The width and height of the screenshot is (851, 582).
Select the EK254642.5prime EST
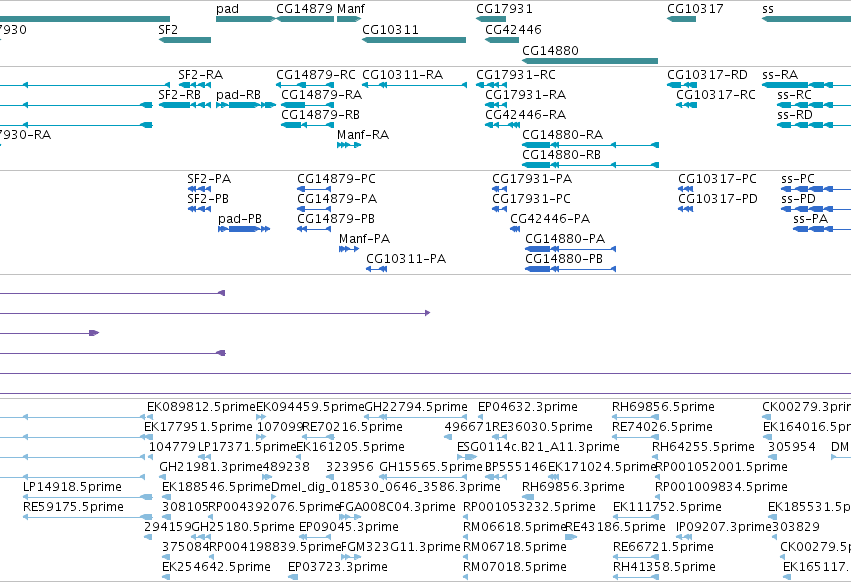pos(166,577)
